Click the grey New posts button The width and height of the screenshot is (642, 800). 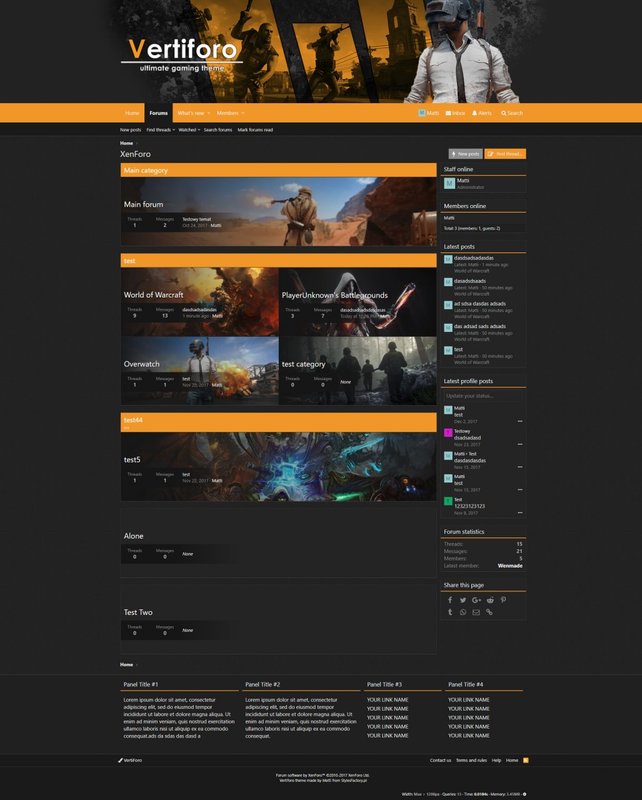(x=465, y=154)
